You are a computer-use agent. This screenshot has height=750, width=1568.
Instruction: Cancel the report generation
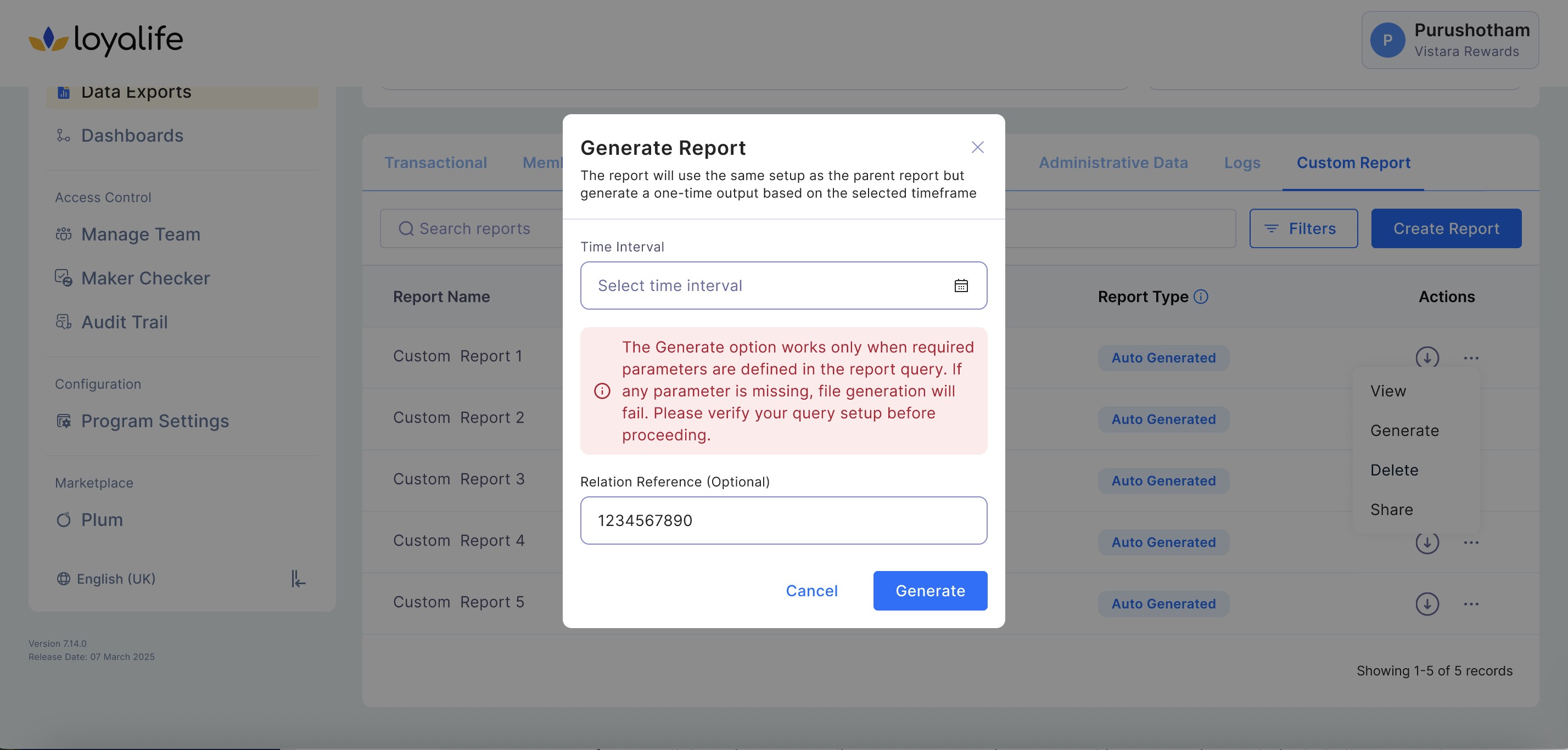[x=811, y=591]
